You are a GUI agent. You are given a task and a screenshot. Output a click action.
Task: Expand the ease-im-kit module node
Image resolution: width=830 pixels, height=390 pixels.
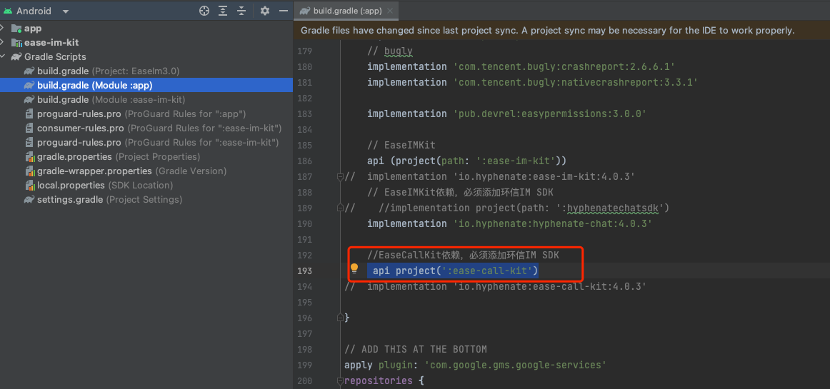[x=3, y=42]
